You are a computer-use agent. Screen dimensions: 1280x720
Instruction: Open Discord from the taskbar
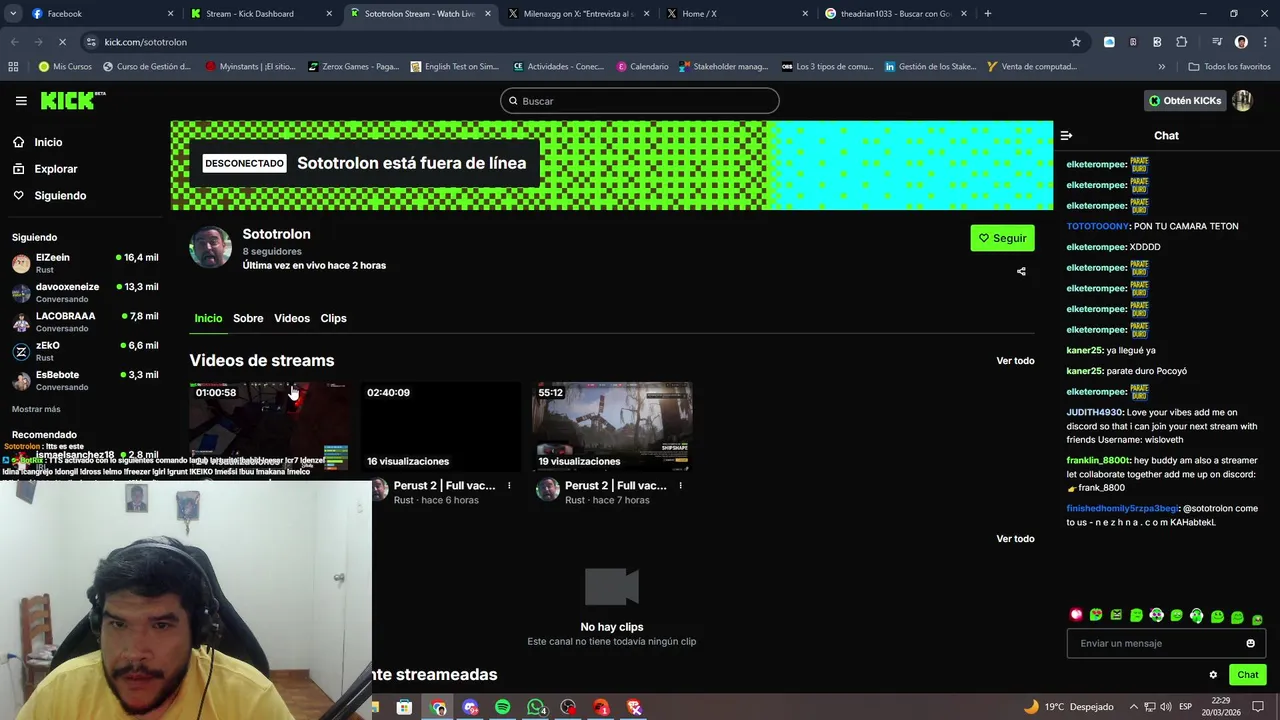[x=471, y=707]
